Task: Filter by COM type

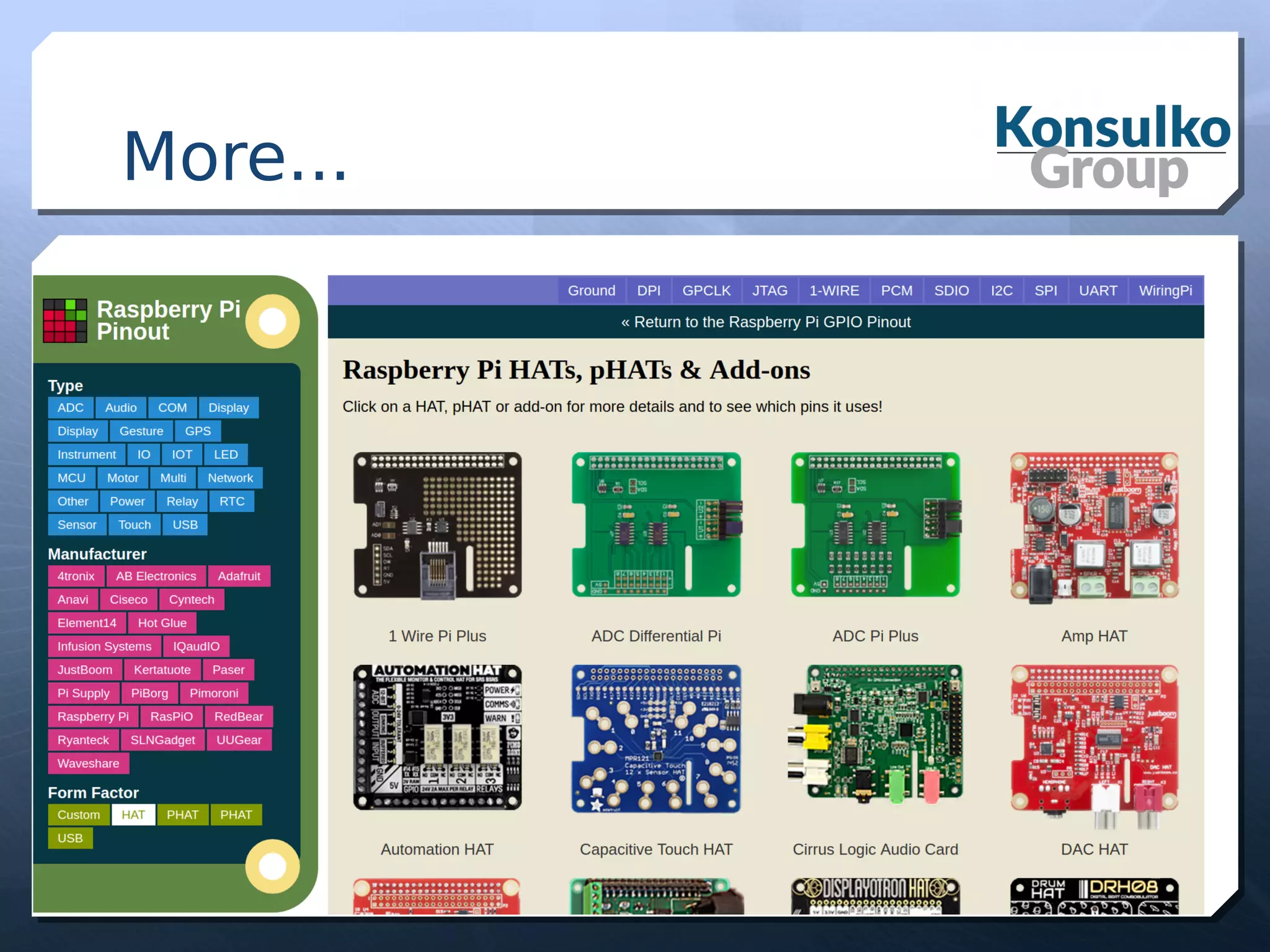Action: 172,408
